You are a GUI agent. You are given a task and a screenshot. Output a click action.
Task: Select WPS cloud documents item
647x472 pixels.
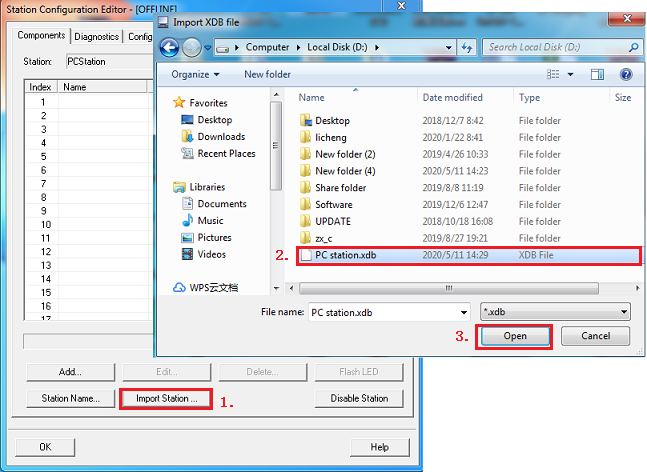pyautogui.click(x=205, y=288)
